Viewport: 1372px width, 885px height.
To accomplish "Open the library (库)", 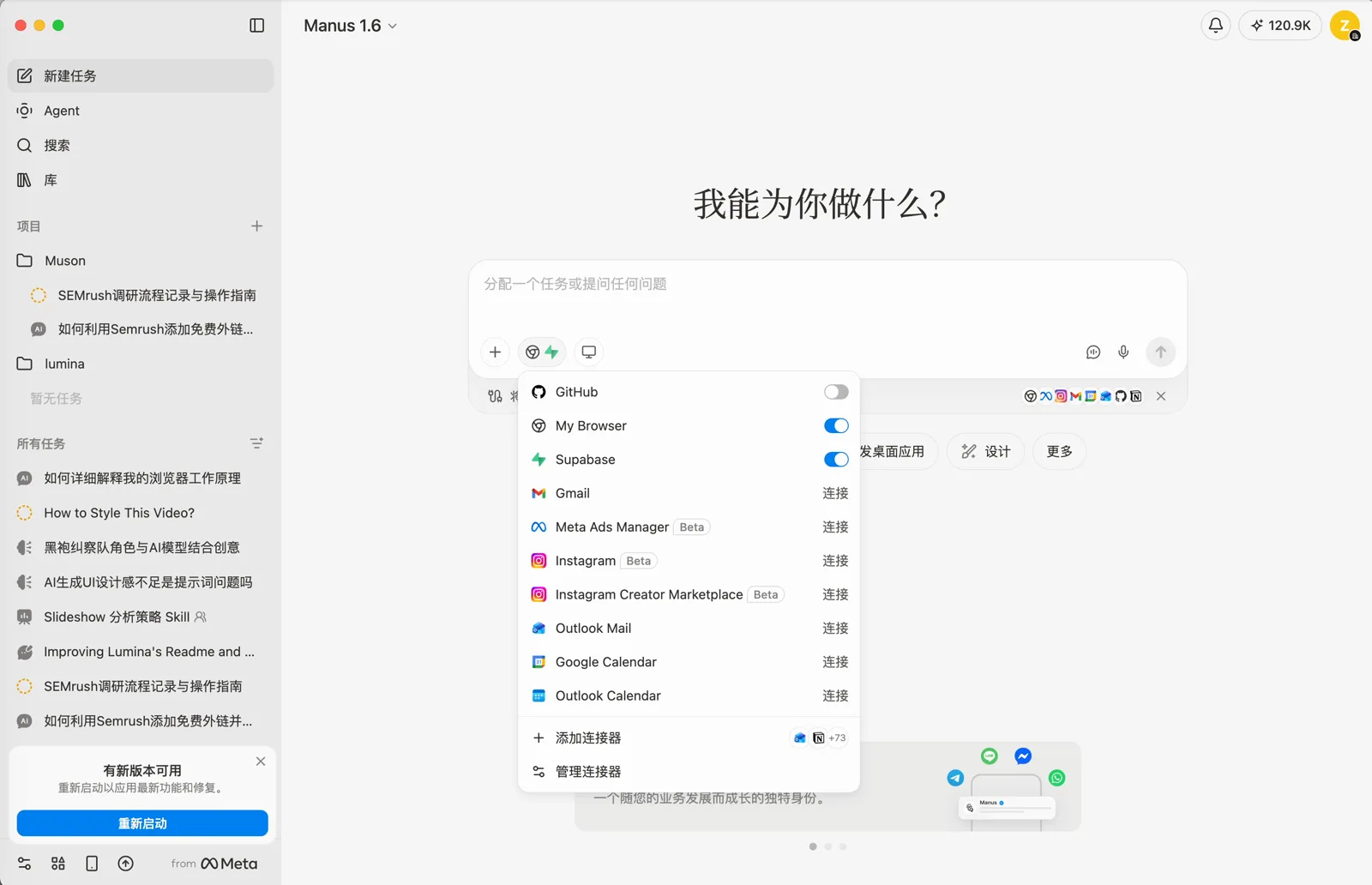I will tap(141, 180).
